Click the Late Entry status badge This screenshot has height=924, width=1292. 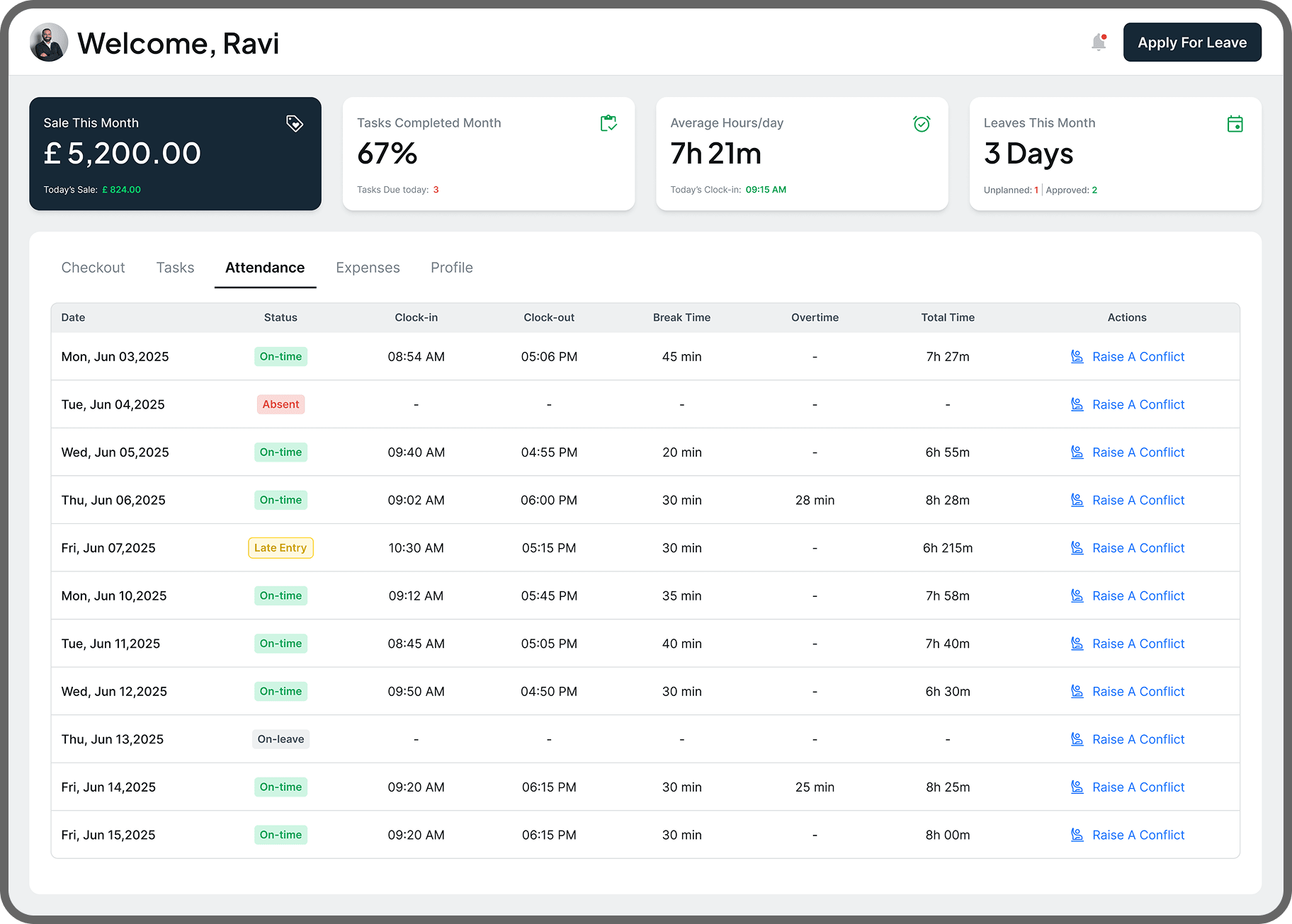280,547
